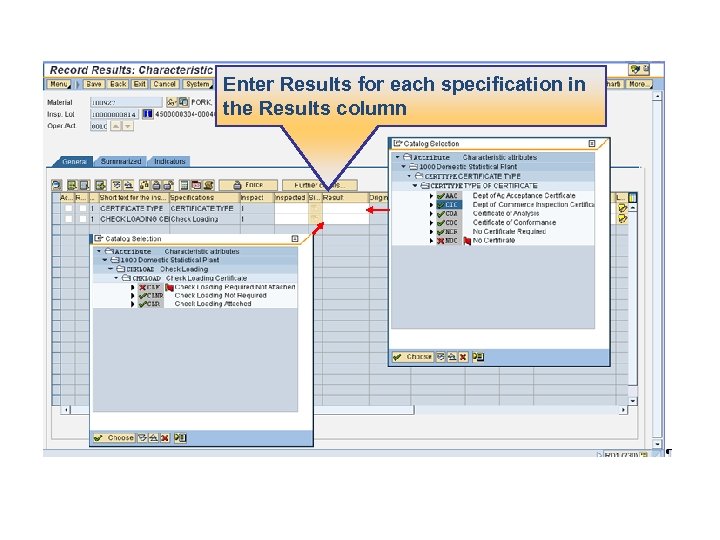Click the table column settings icon at right
The image size is (720, 540).
tap(632, 198)
